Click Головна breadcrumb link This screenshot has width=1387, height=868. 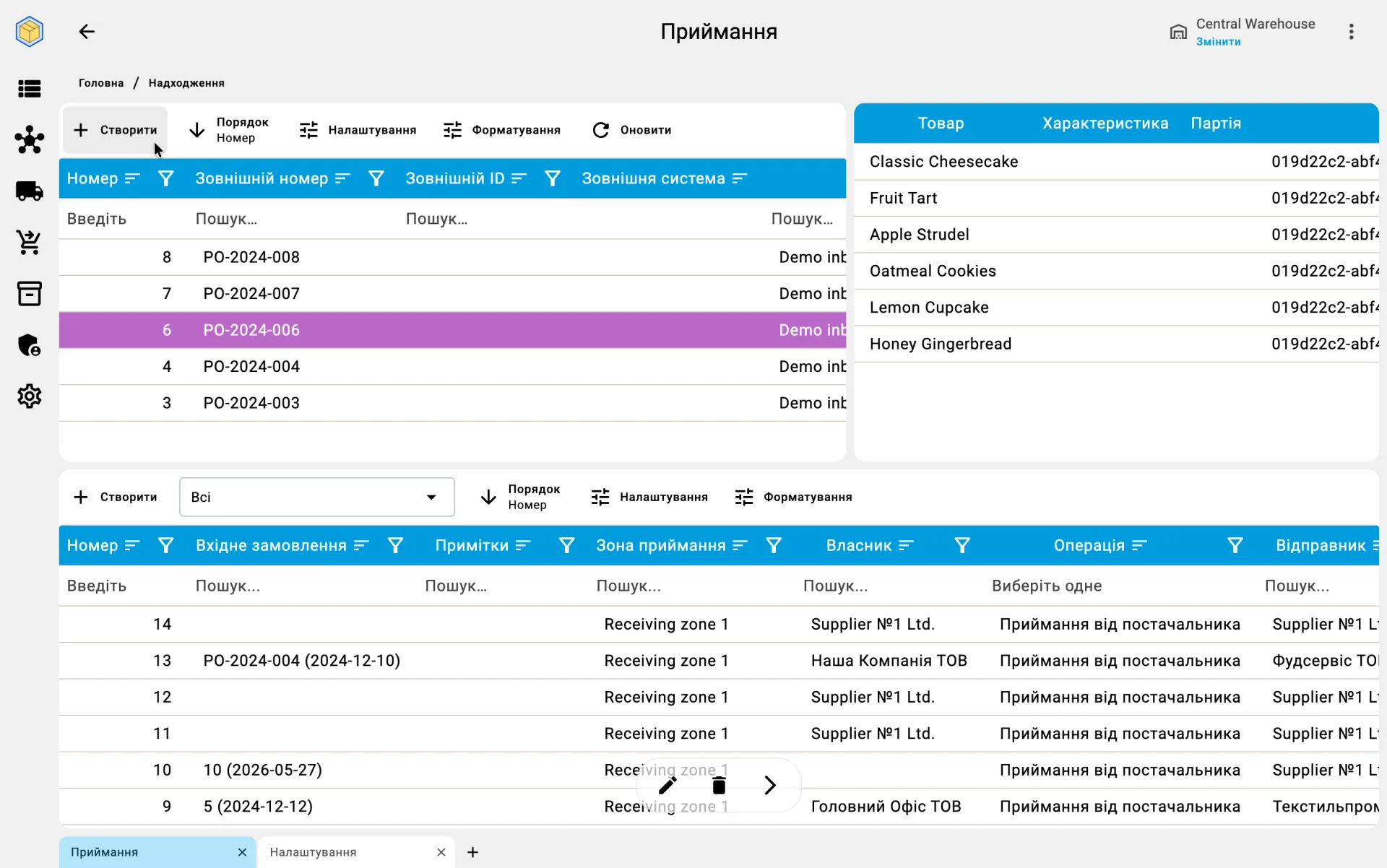(x=101, y=83)
